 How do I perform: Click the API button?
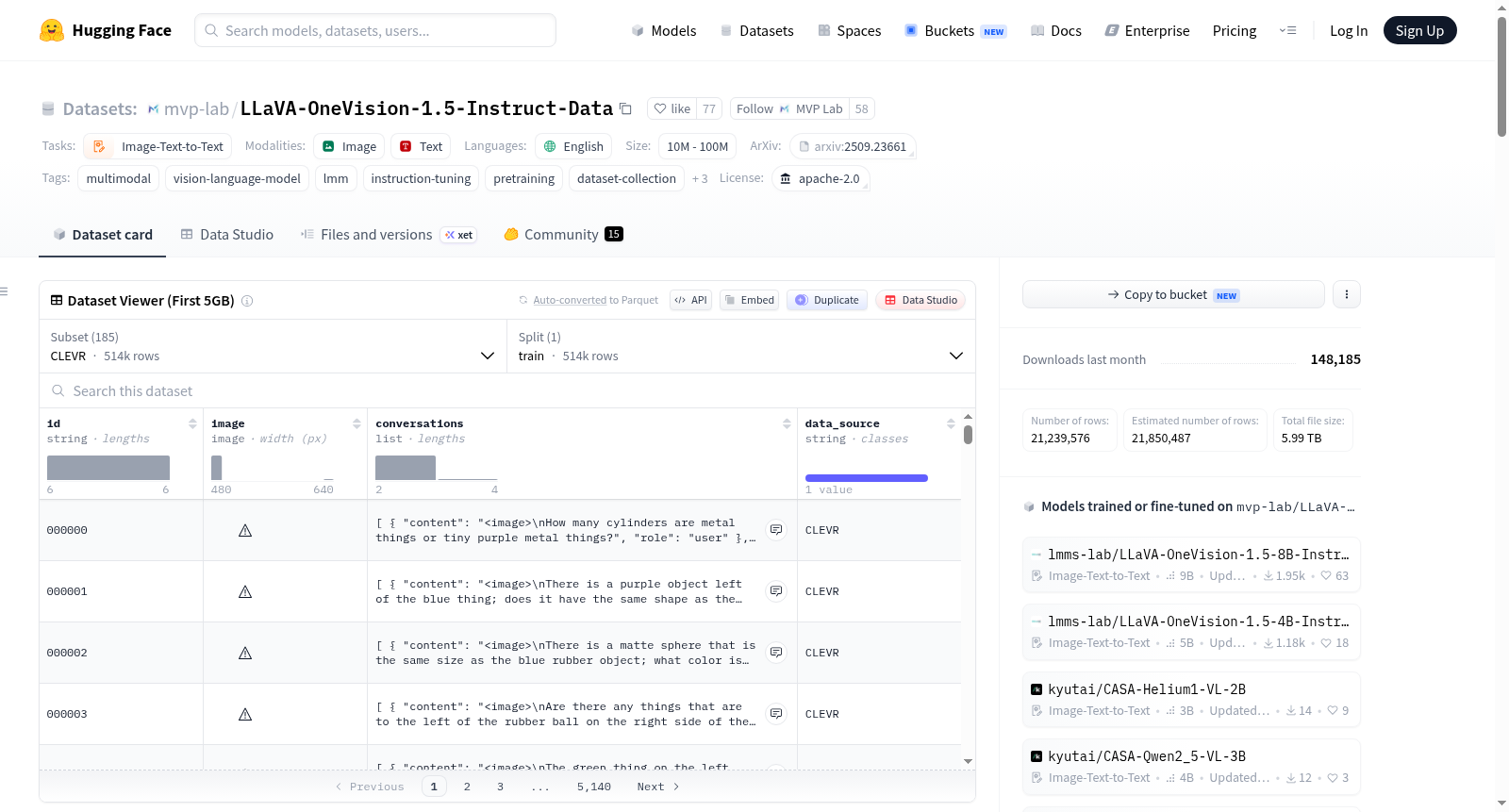pyautogui.click(x=690, y=300)
